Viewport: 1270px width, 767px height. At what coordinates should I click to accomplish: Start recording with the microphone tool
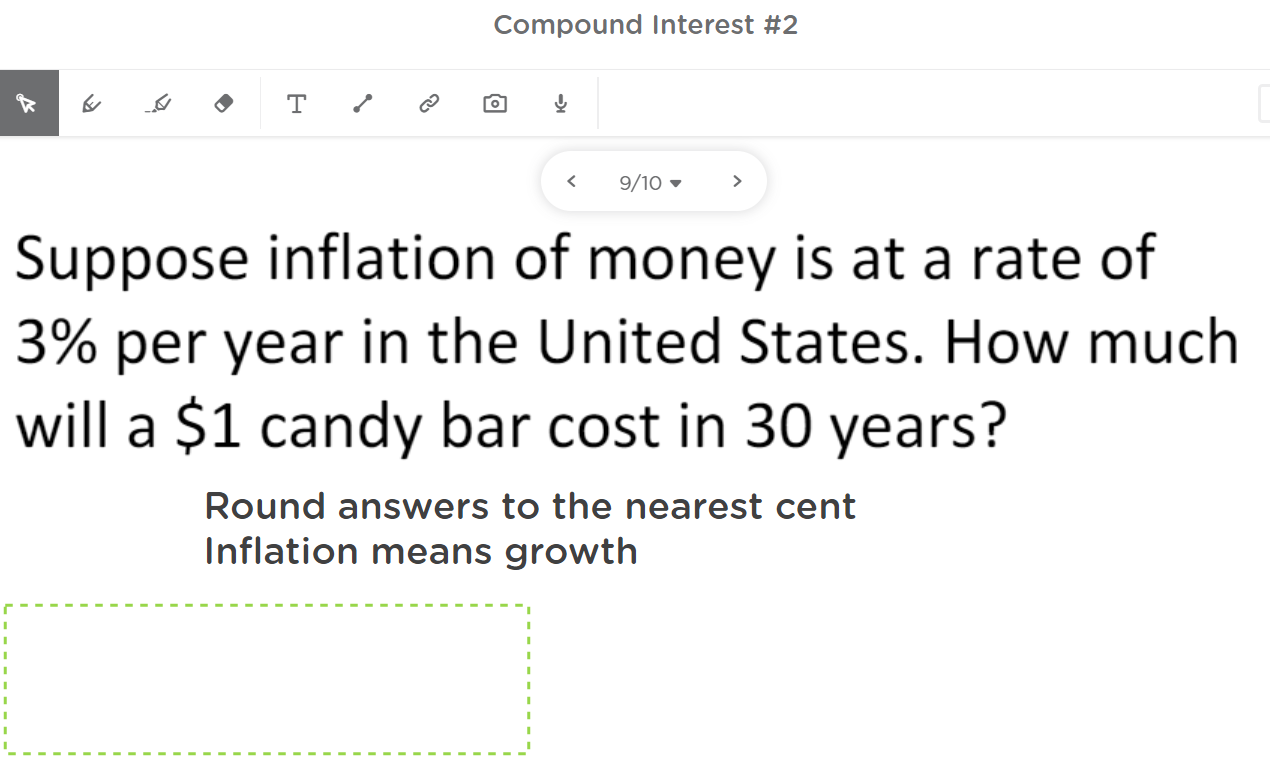[560, 102]
